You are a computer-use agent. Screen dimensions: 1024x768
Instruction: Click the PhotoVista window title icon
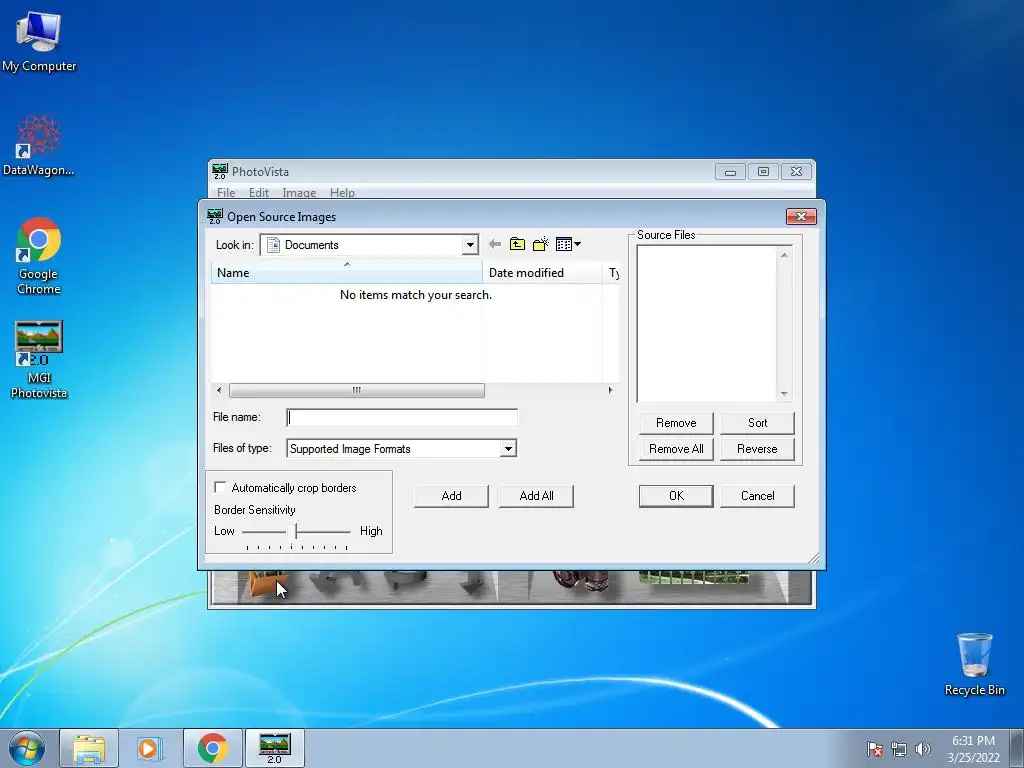coord(220,171)
